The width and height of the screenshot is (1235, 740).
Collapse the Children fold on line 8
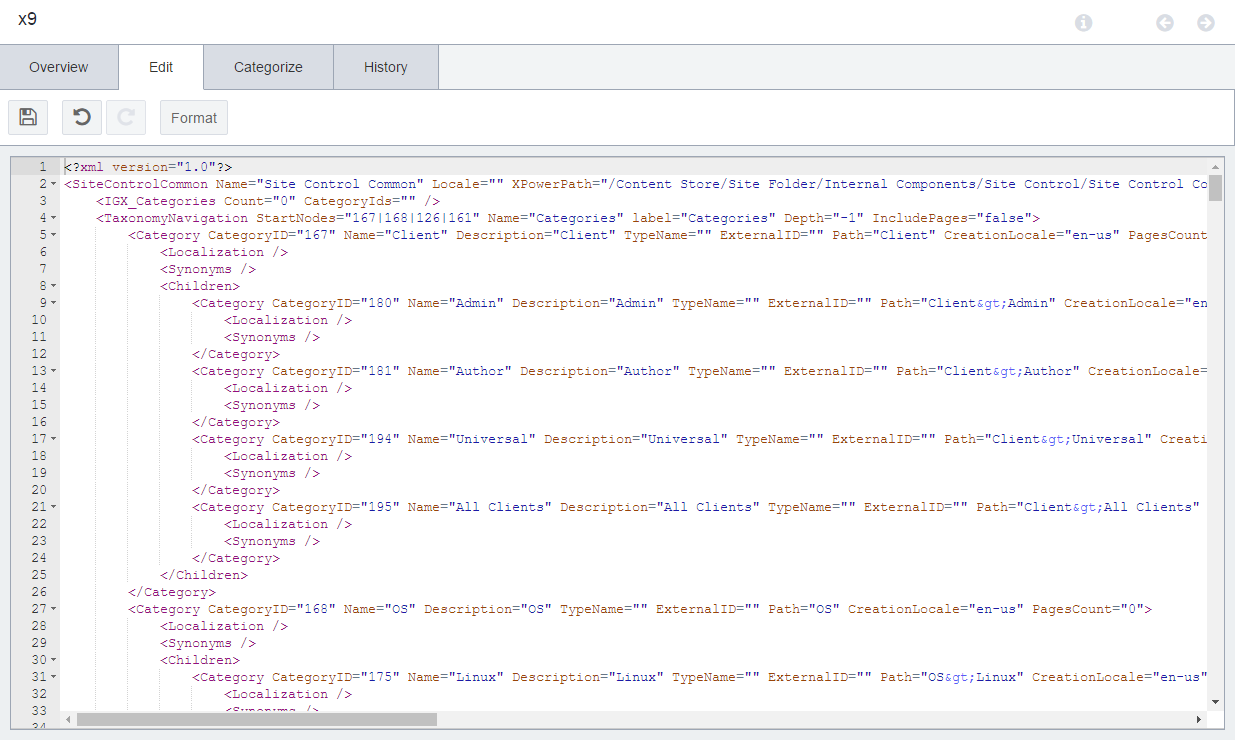[x=53, y=286]
